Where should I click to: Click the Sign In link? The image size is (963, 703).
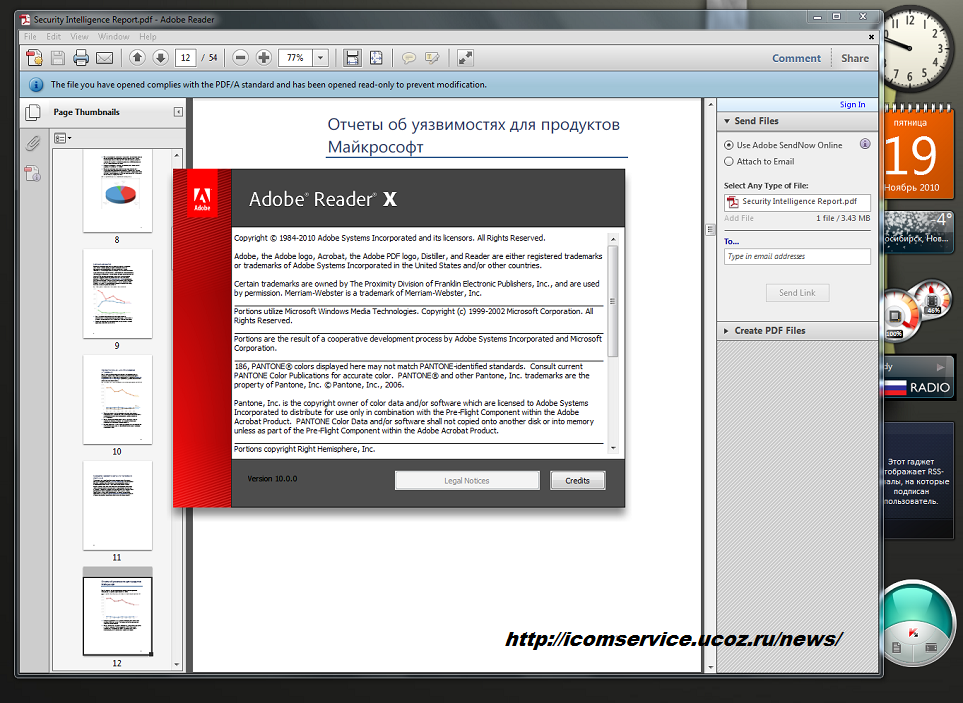[852, 104]
